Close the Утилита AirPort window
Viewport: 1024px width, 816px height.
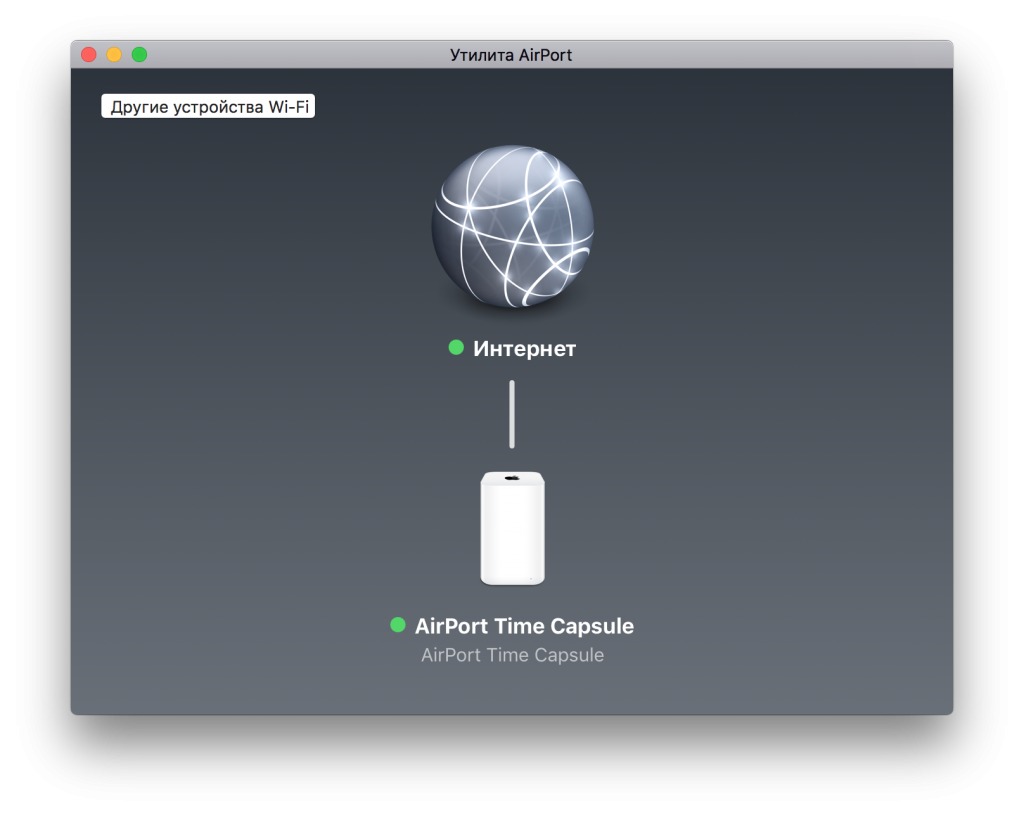click(89, 55)
